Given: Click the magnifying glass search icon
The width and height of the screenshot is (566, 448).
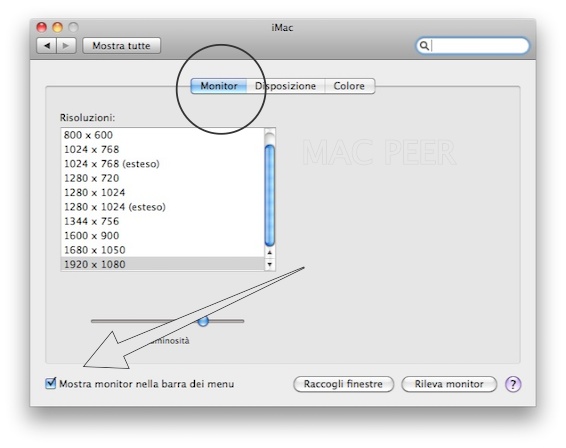Looking at the screenshot, I should tap(424, 46).
